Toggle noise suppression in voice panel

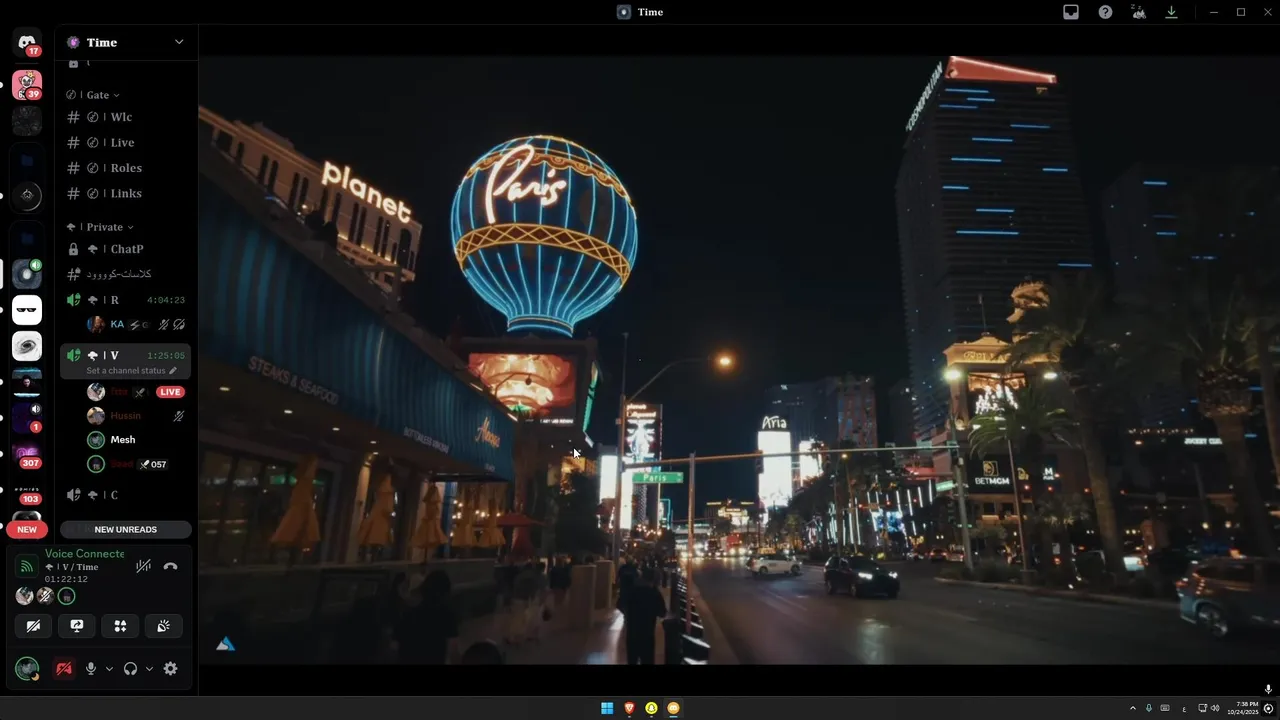point(143,566)
